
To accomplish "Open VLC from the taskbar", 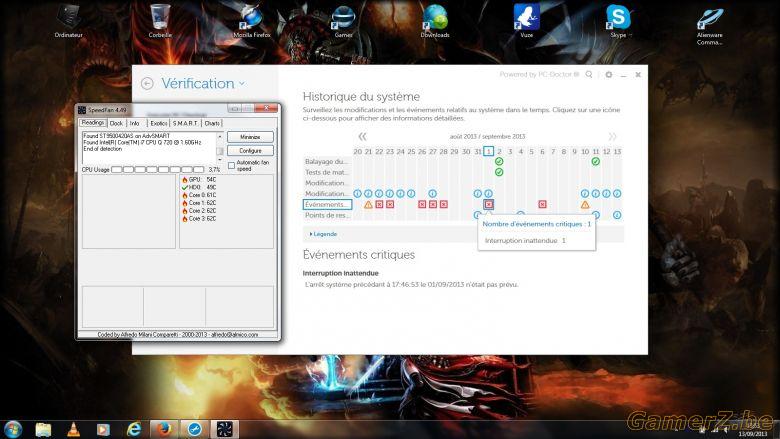I will coord(74,429).
